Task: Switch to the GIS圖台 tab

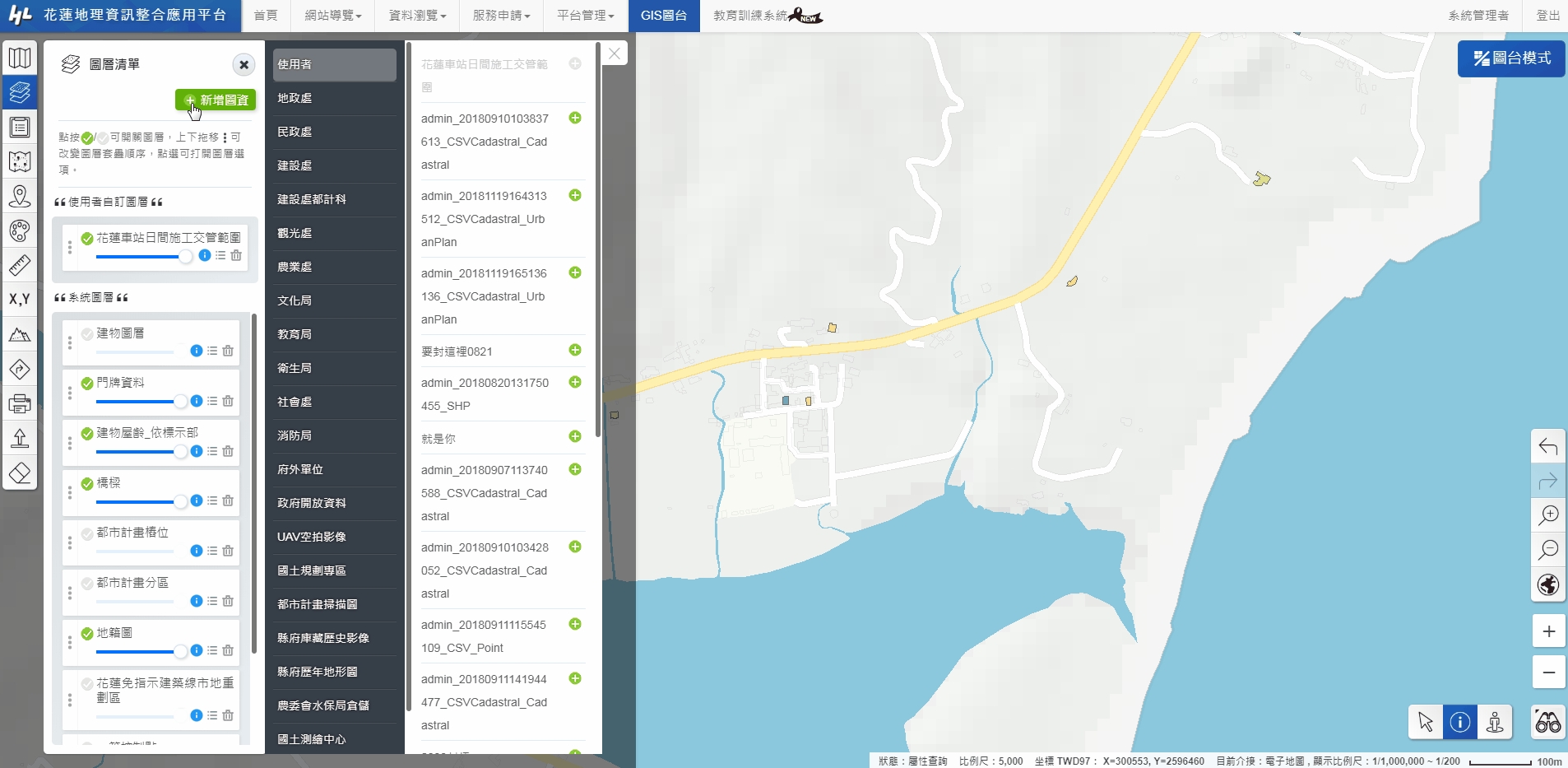Action: 664,16
